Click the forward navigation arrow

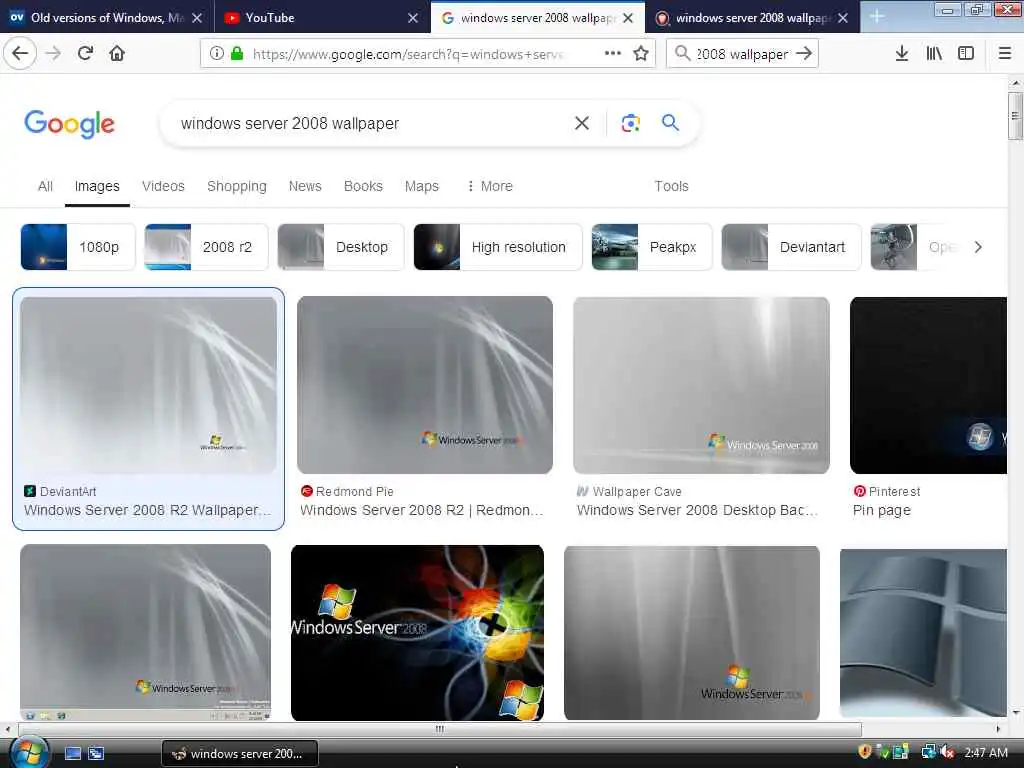coord(53,54)
